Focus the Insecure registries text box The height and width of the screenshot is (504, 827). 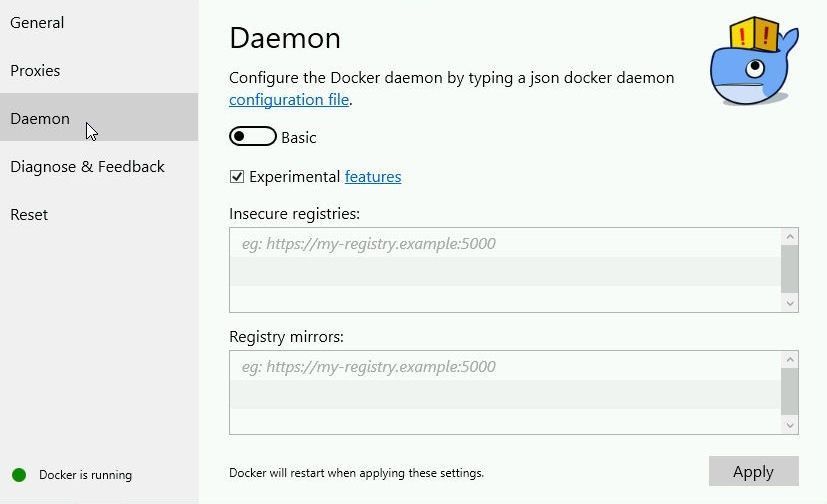click(505, 270)
